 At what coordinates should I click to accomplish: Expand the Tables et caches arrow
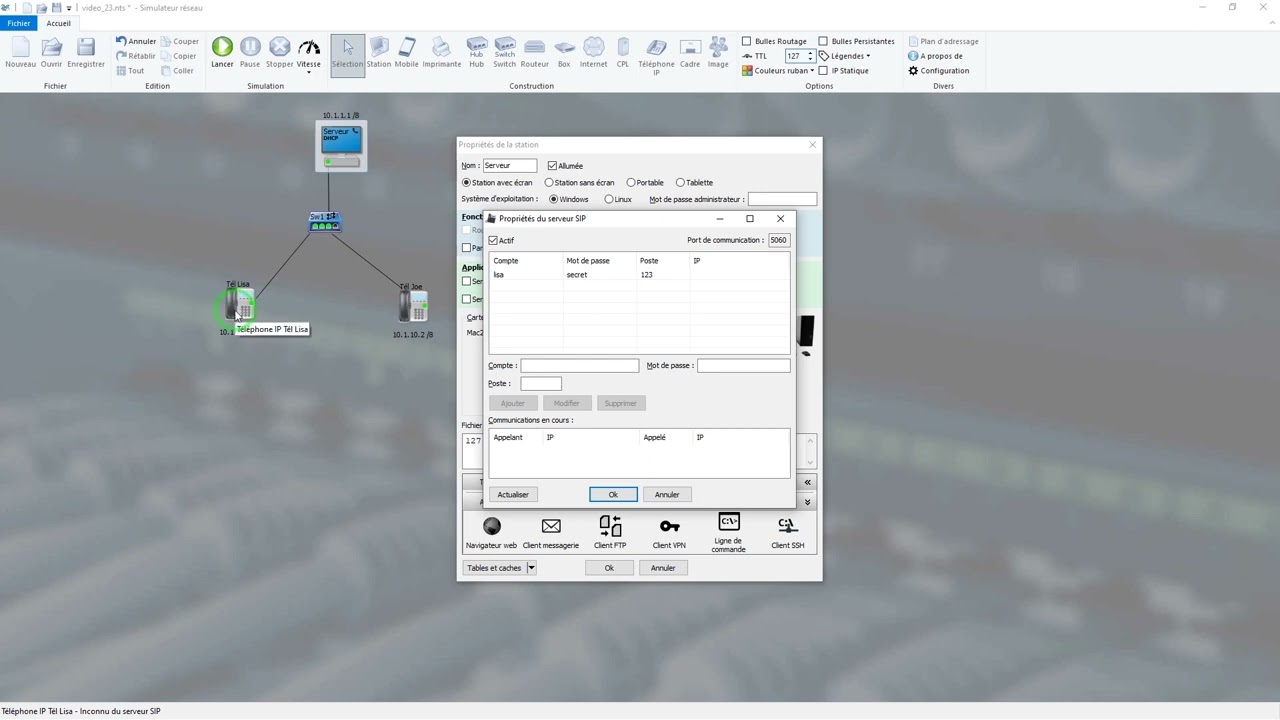click(x=531, y=568)
